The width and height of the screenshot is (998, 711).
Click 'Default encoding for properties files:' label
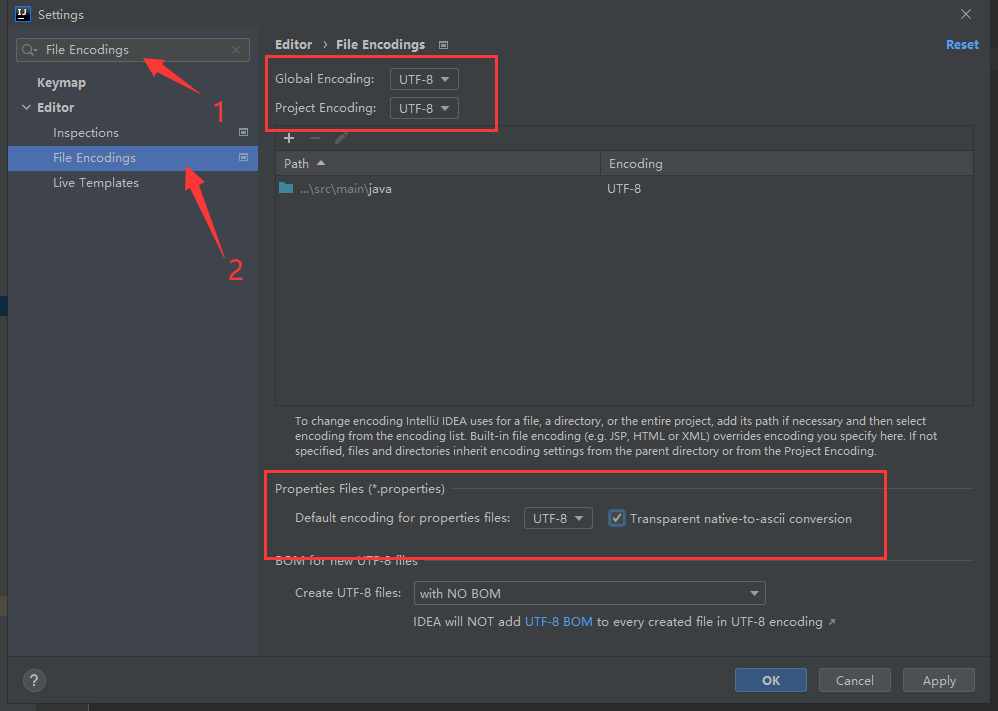[403, 517]
